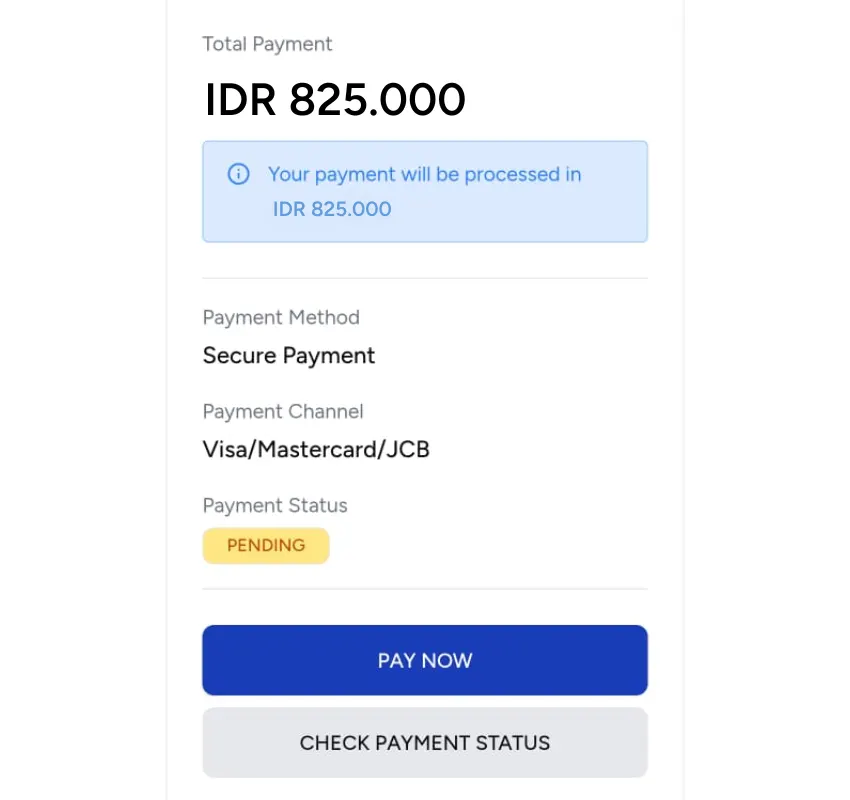The image size is (850, 800).
Task: Click the IDR 825.000 amount inside blue banner
Action: [332, 209]
